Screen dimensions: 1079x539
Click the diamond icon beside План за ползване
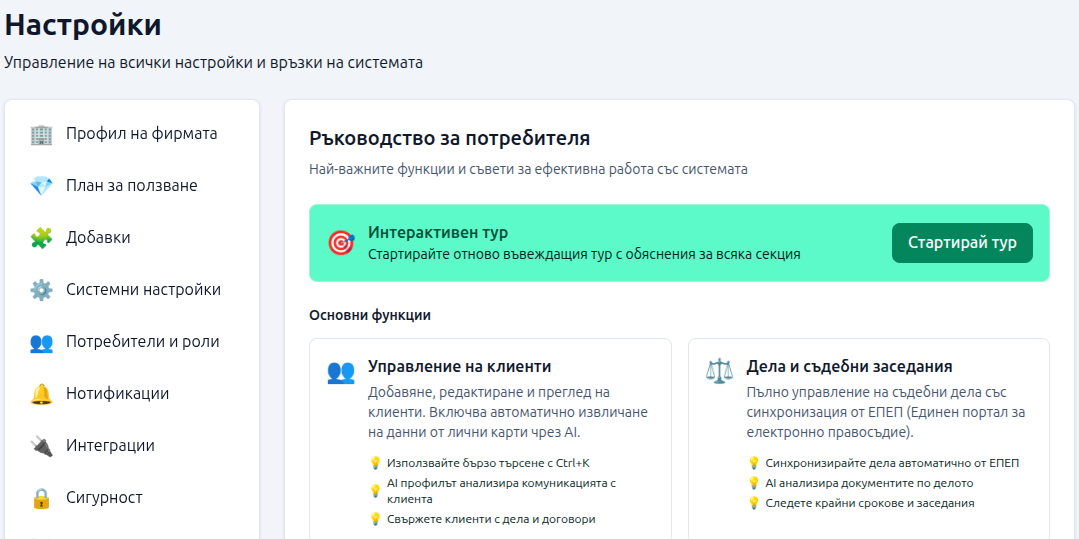(x=41, y=186)
